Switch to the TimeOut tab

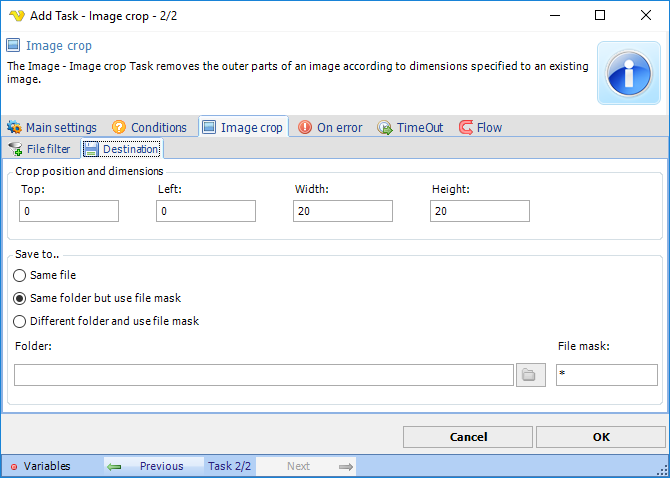(410, 127)
